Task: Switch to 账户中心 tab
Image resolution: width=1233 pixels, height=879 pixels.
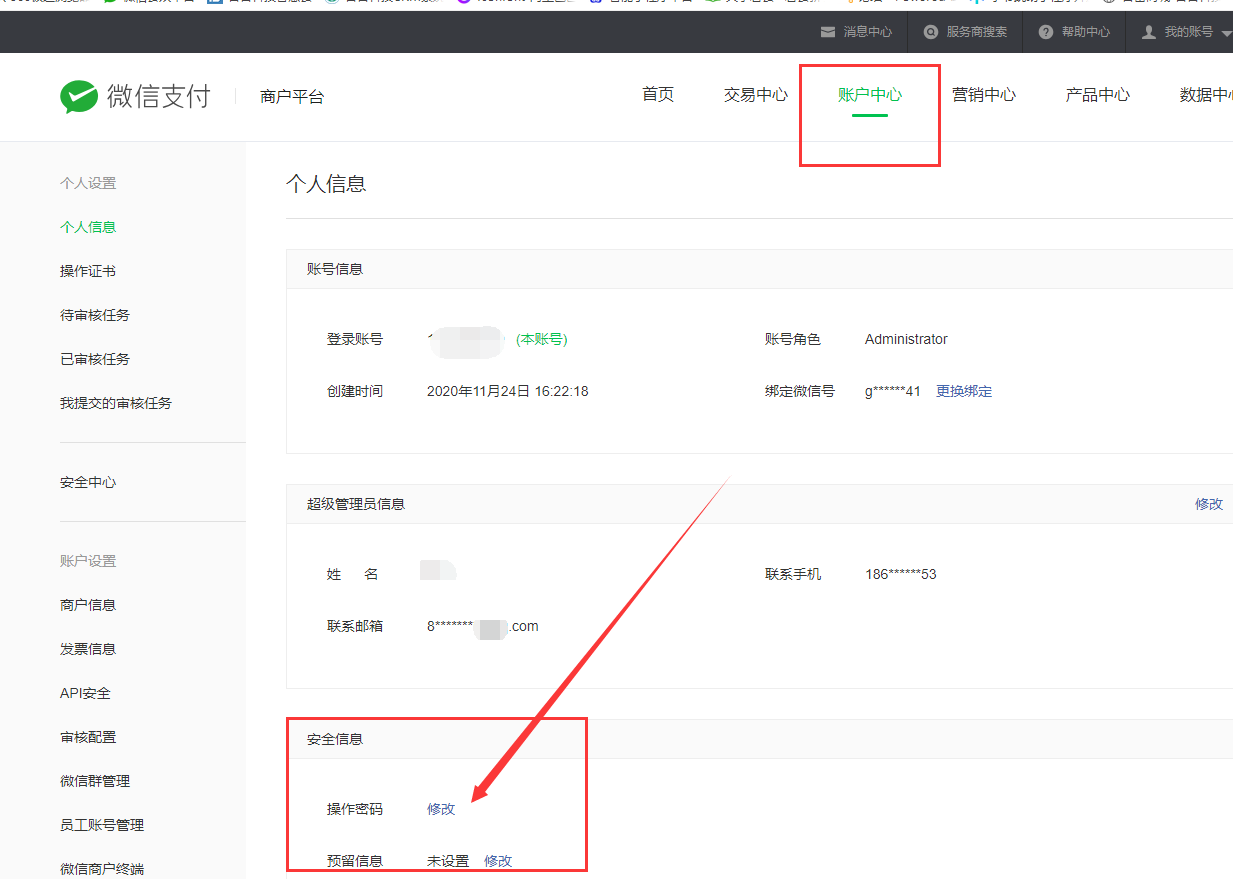Action: (x=870, y=95)
